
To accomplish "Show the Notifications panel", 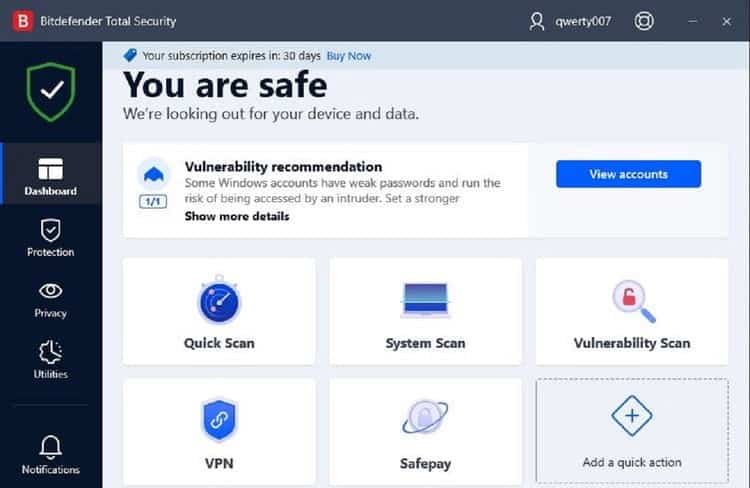I will click(50, 454).
